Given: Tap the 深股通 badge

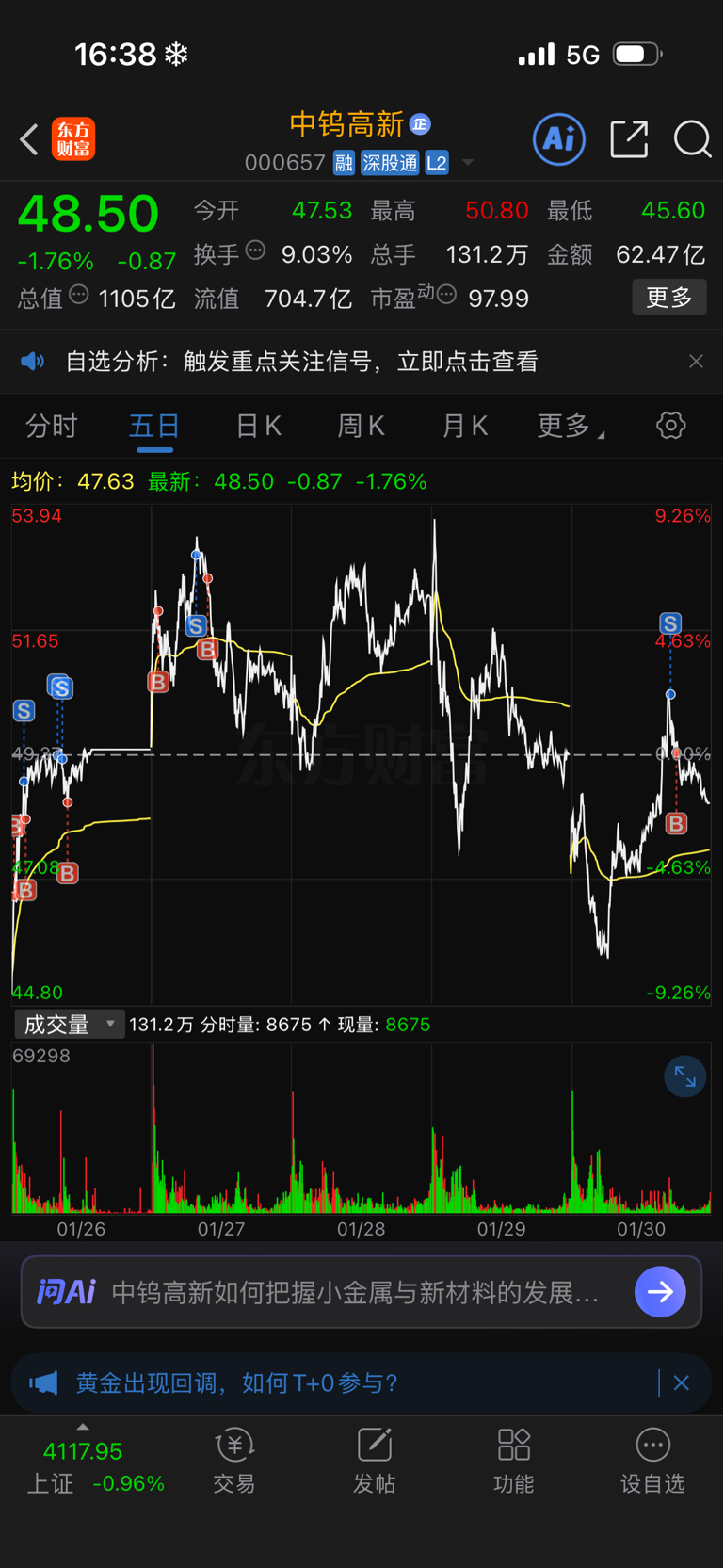Looking at the screenshot, I should coord(390,163).
